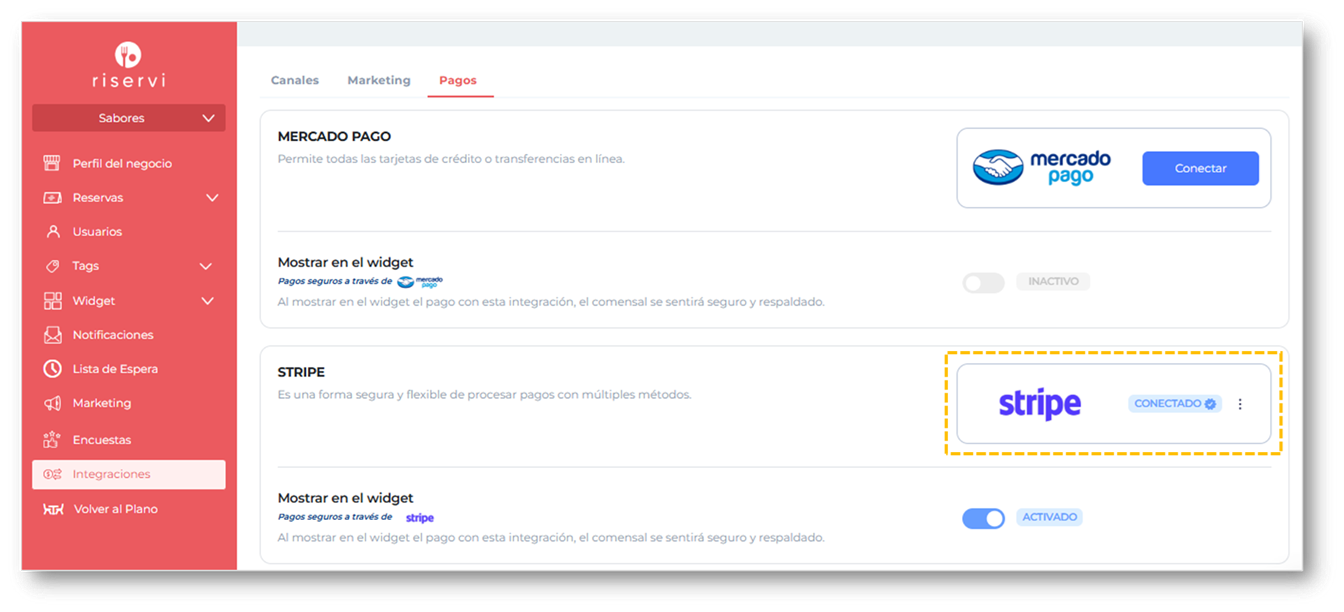
Task: Click the Usuarios person icon
Action: pyautogui.click(x=53, y=232)
